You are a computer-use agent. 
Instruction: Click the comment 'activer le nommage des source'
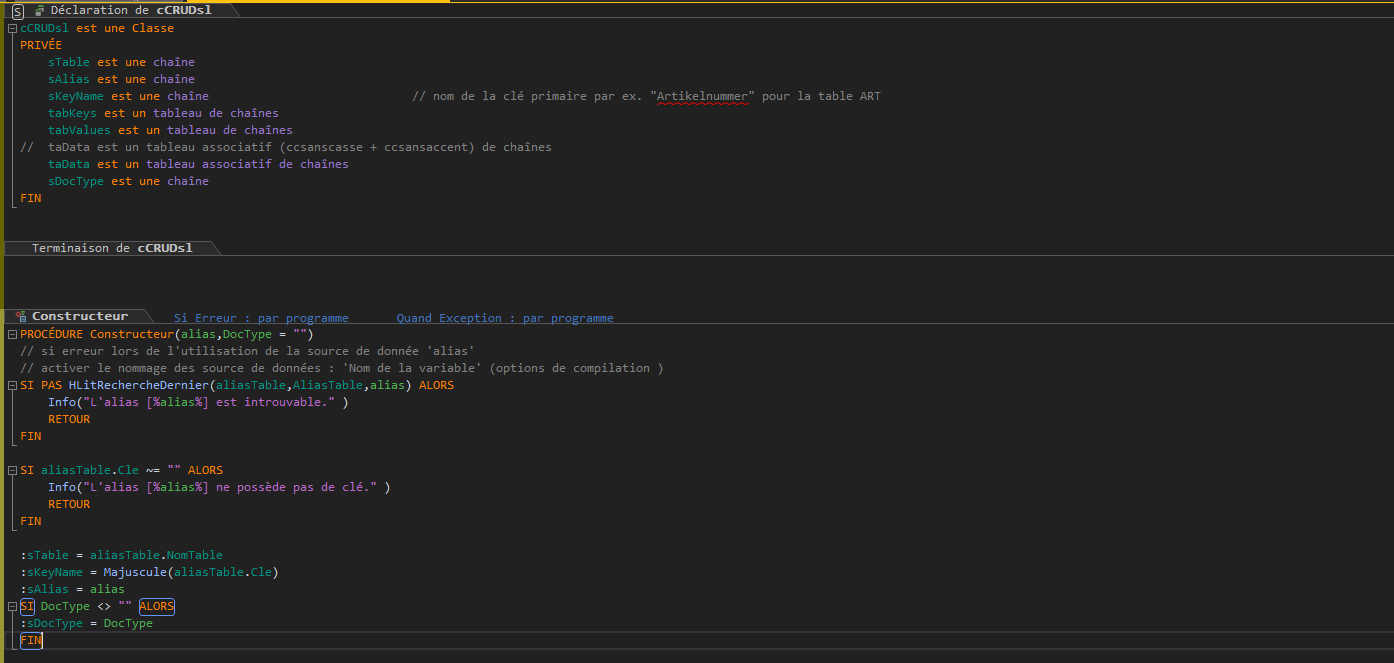[342, 368]
